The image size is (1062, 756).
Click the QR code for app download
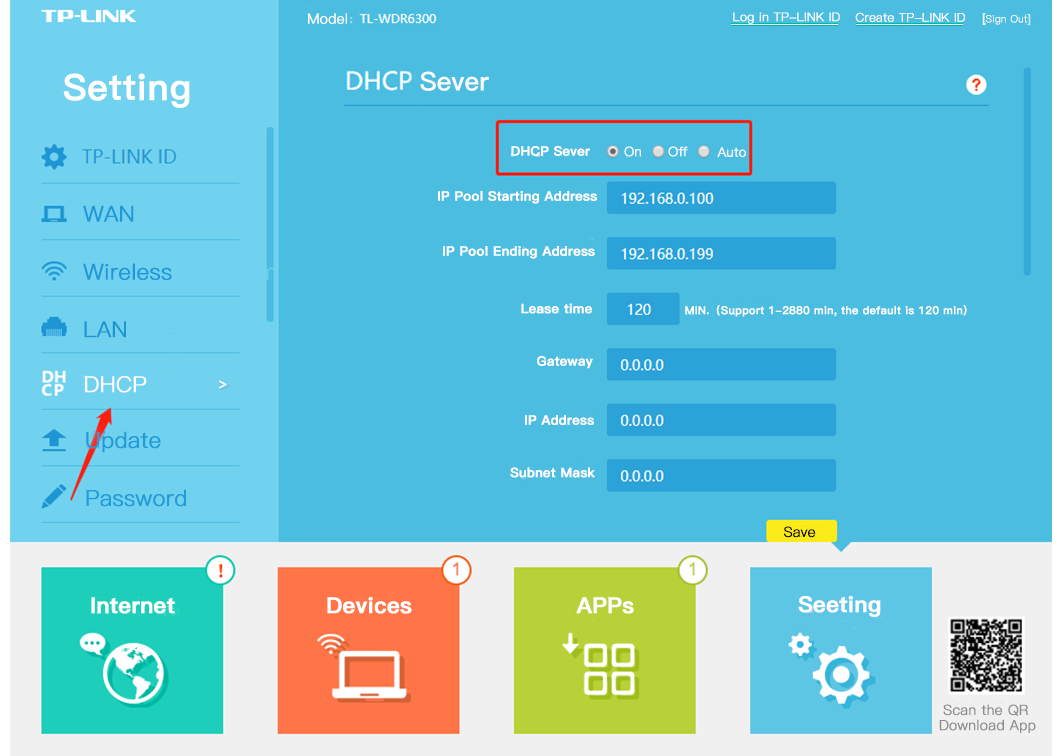point(985,655)
